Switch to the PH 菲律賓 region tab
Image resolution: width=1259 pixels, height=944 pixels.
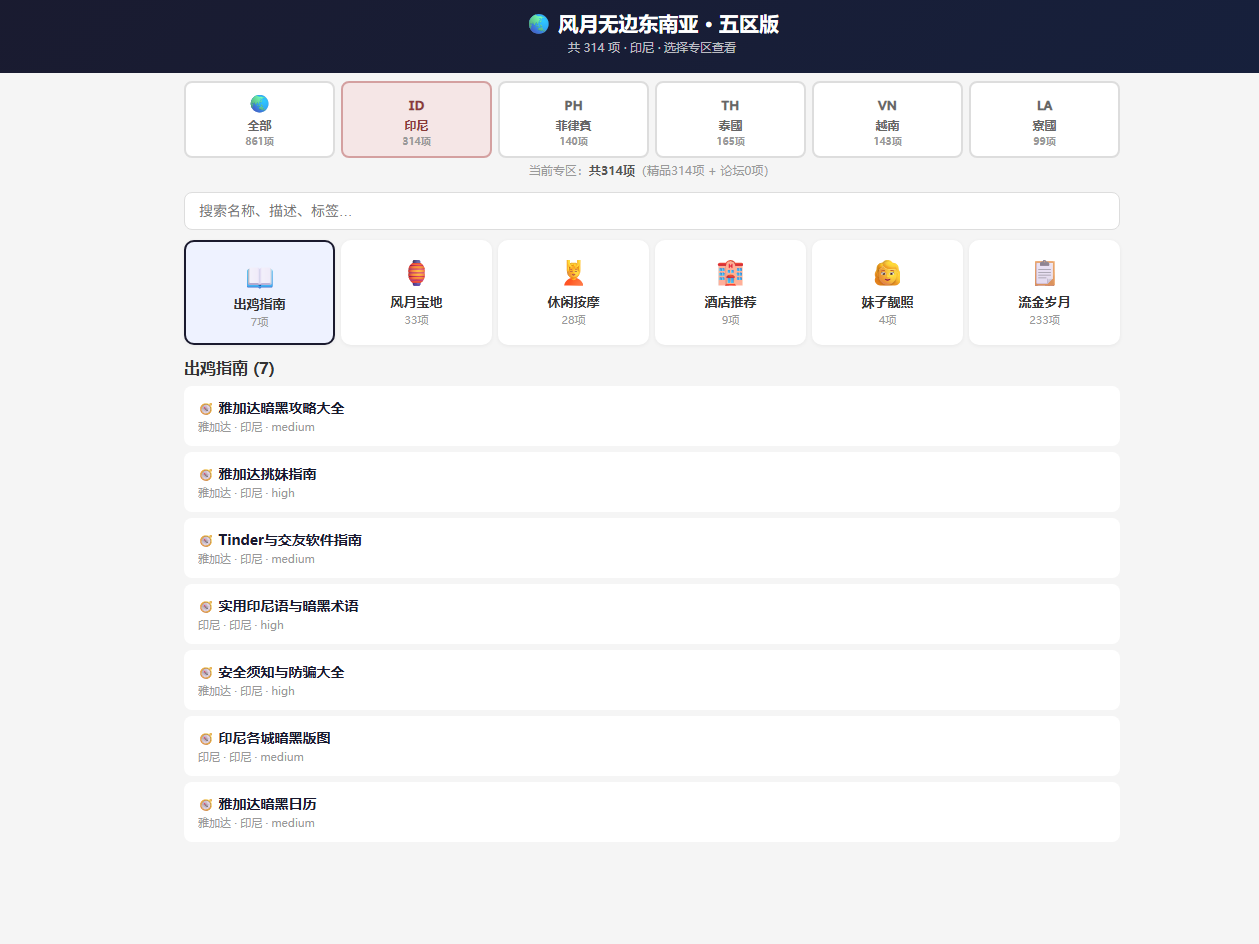573,119
